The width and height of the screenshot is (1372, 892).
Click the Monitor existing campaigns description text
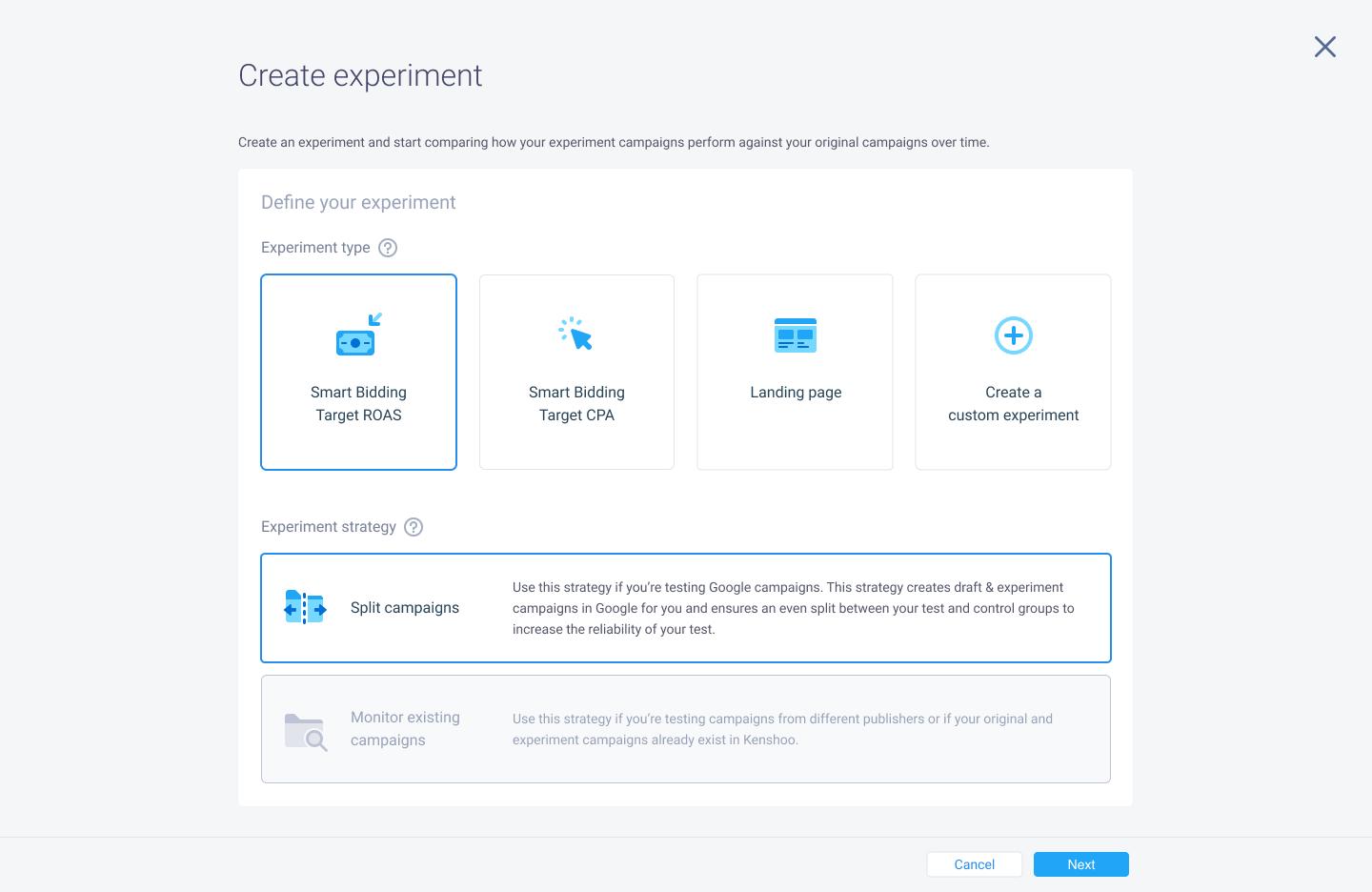[x=782, y=729]
